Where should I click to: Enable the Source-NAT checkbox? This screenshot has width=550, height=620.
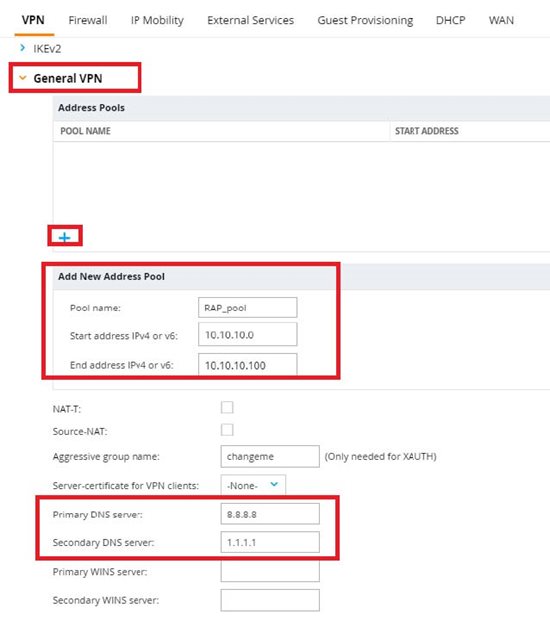pyautogui.click(x=227, y=430)
